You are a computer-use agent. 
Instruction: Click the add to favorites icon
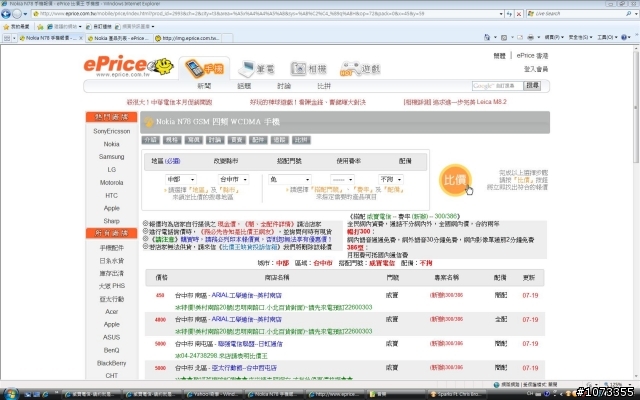40,27
